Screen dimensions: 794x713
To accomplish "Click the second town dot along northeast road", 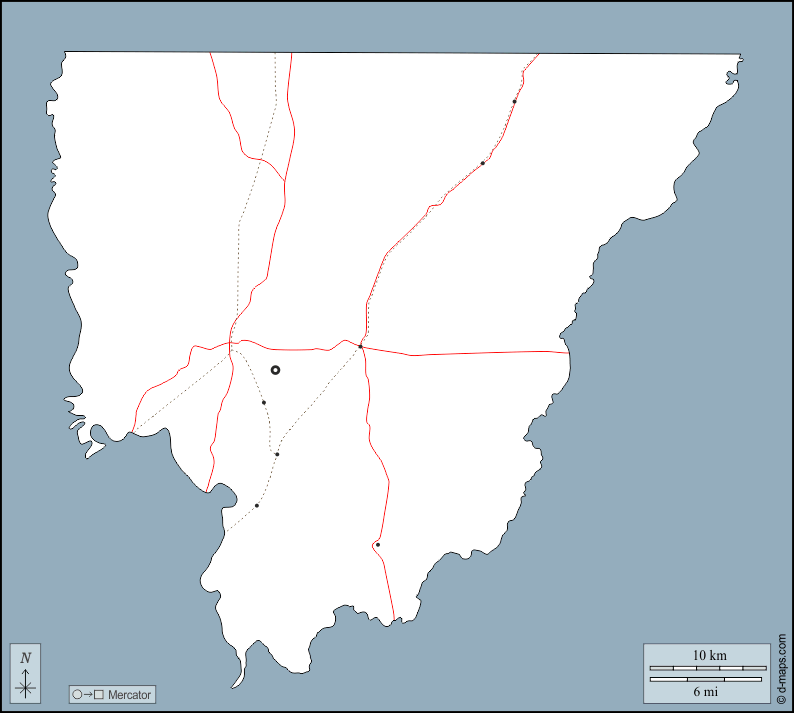I will pos(483,163).
